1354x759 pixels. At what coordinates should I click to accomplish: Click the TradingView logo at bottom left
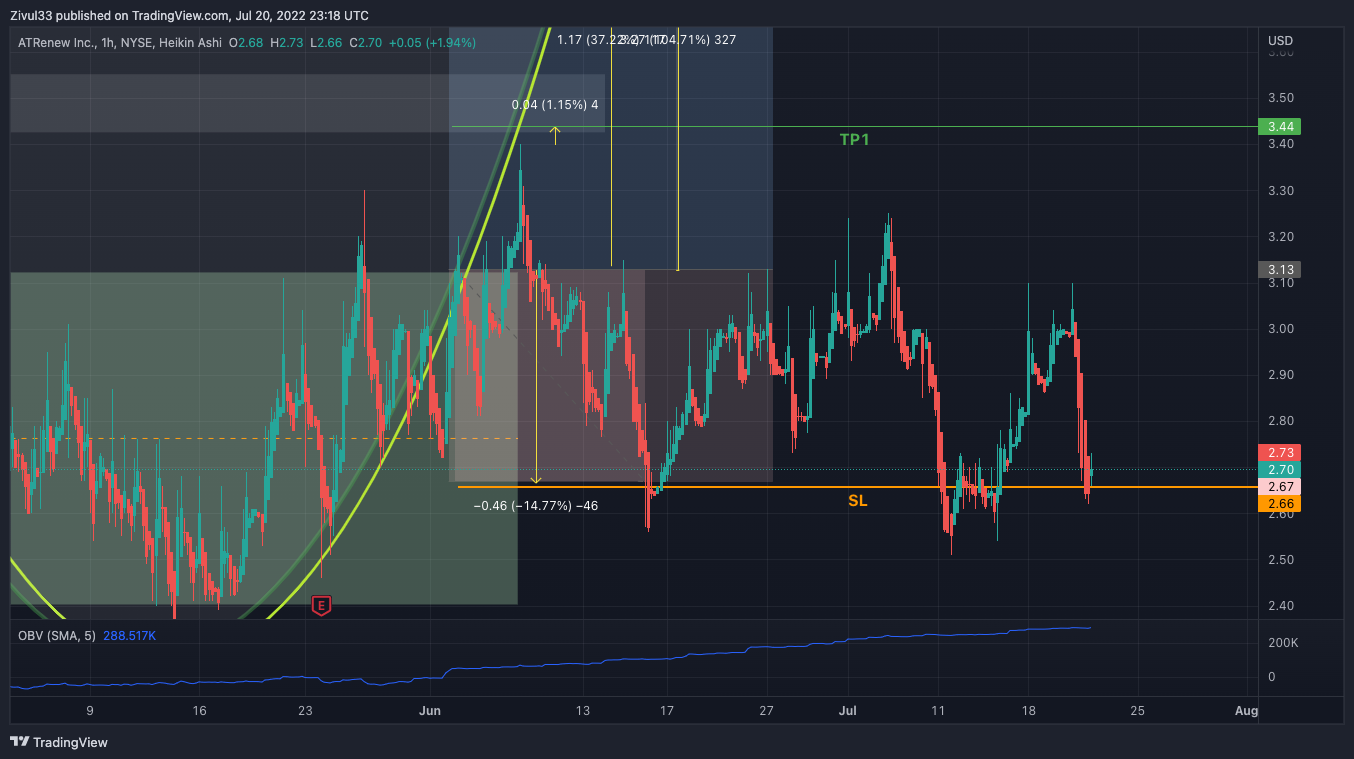point(59,742)
